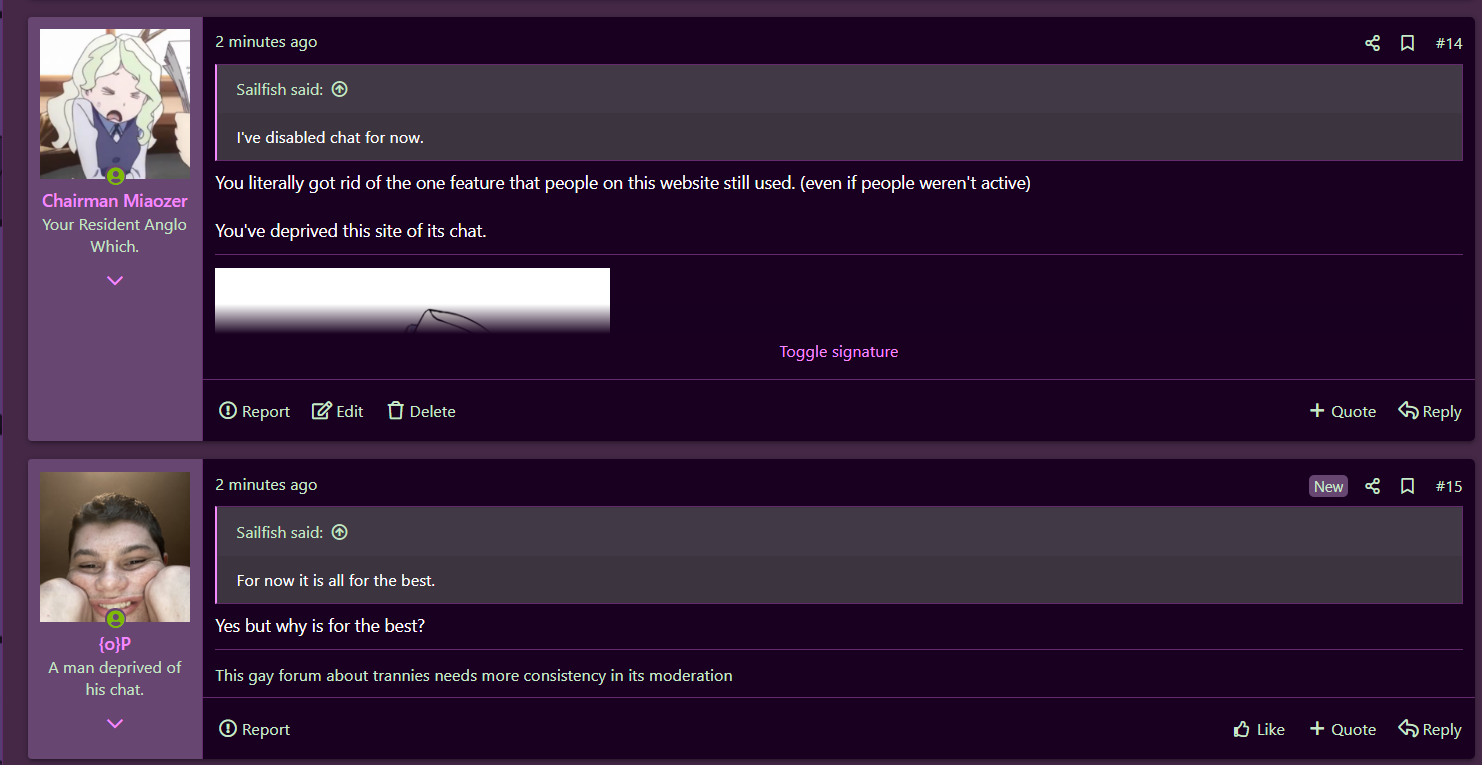Open post number #14 permalink
Image resolution: width=1482 pixels, height=765 pixels.
click(1449, 43)
